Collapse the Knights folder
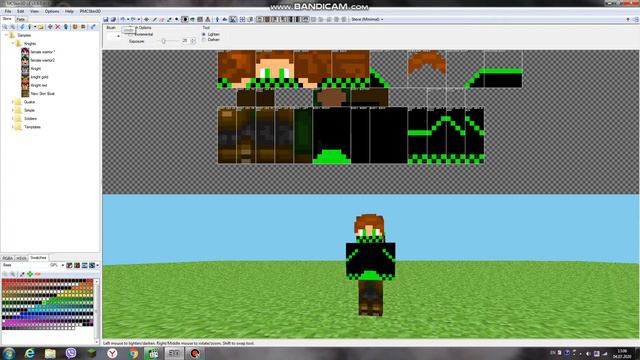This screenshot has height=360, width=640. [x=13, y=43]
